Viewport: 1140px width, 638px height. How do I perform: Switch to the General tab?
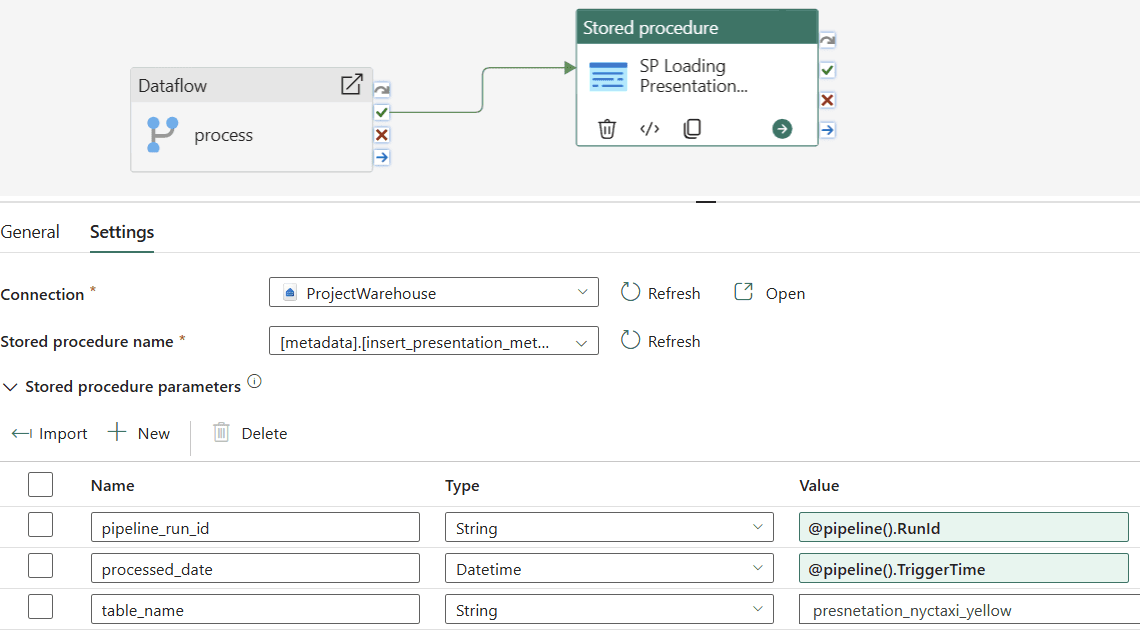coord(30,232)
